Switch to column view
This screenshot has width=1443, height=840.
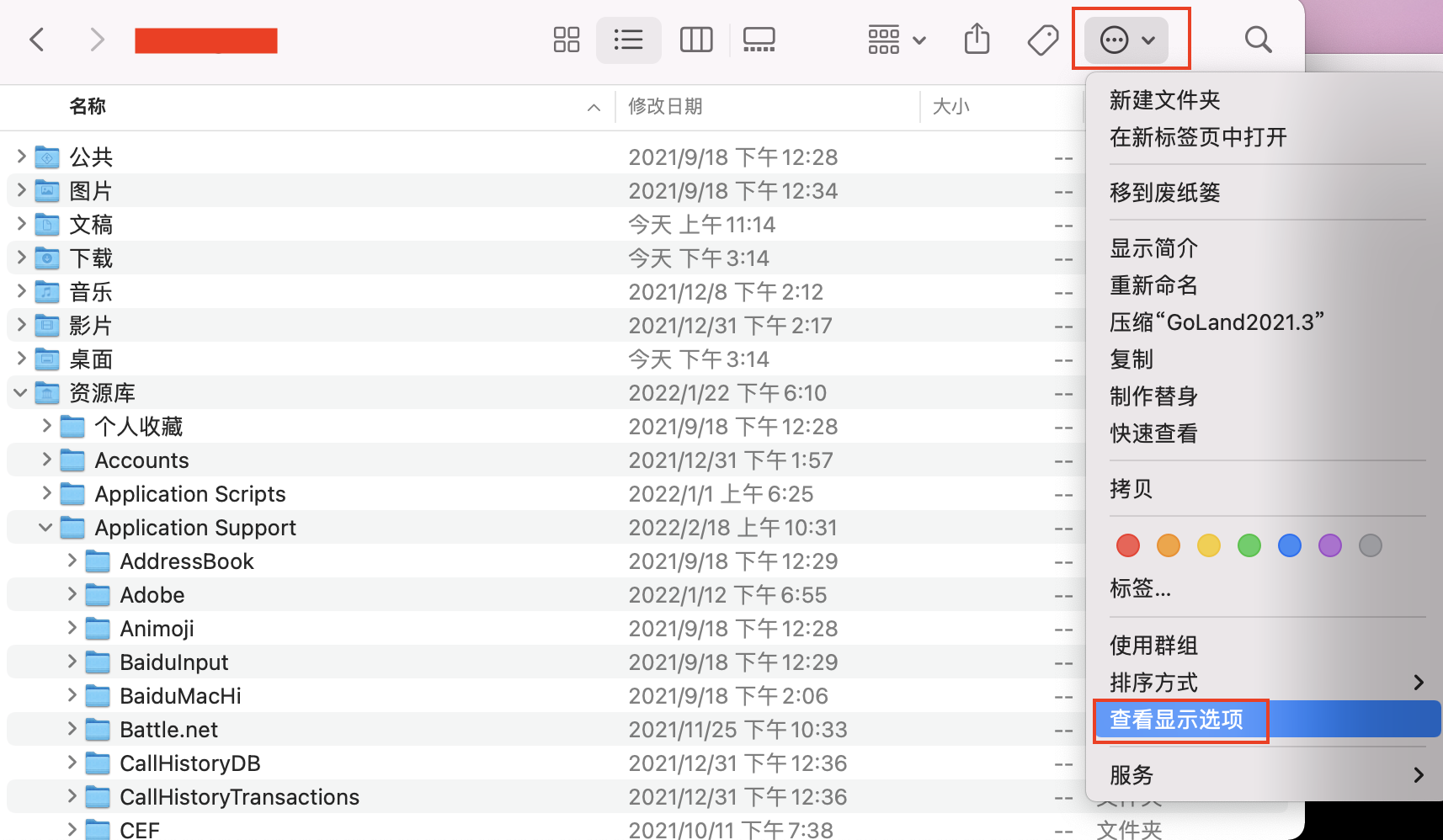coord(696,40)
